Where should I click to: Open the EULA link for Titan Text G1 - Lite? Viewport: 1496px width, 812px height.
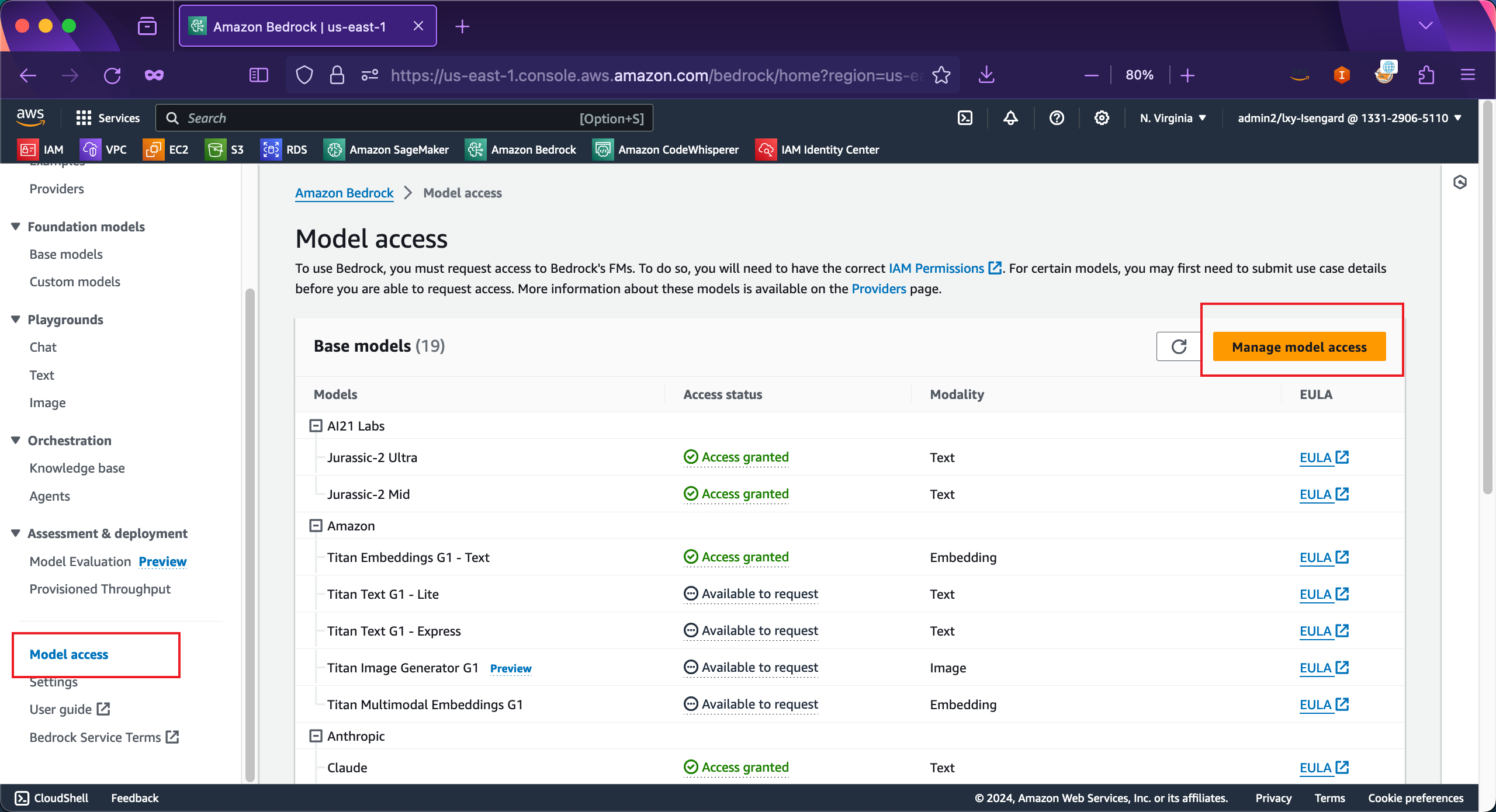[x=1324, y=594]
